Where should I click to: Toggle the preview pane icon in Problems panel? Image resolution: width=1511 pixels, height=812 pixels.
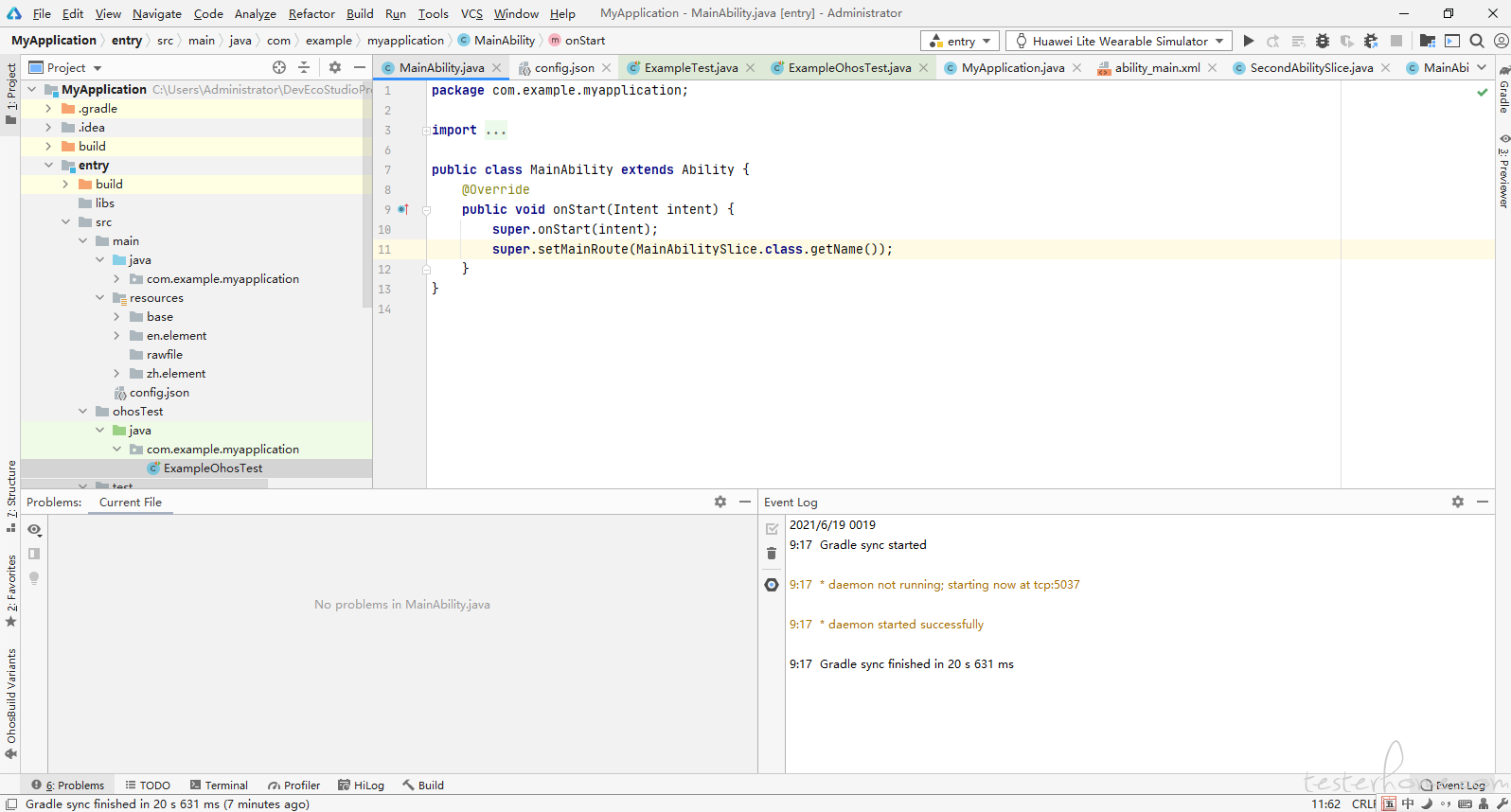tap(34, 554)
